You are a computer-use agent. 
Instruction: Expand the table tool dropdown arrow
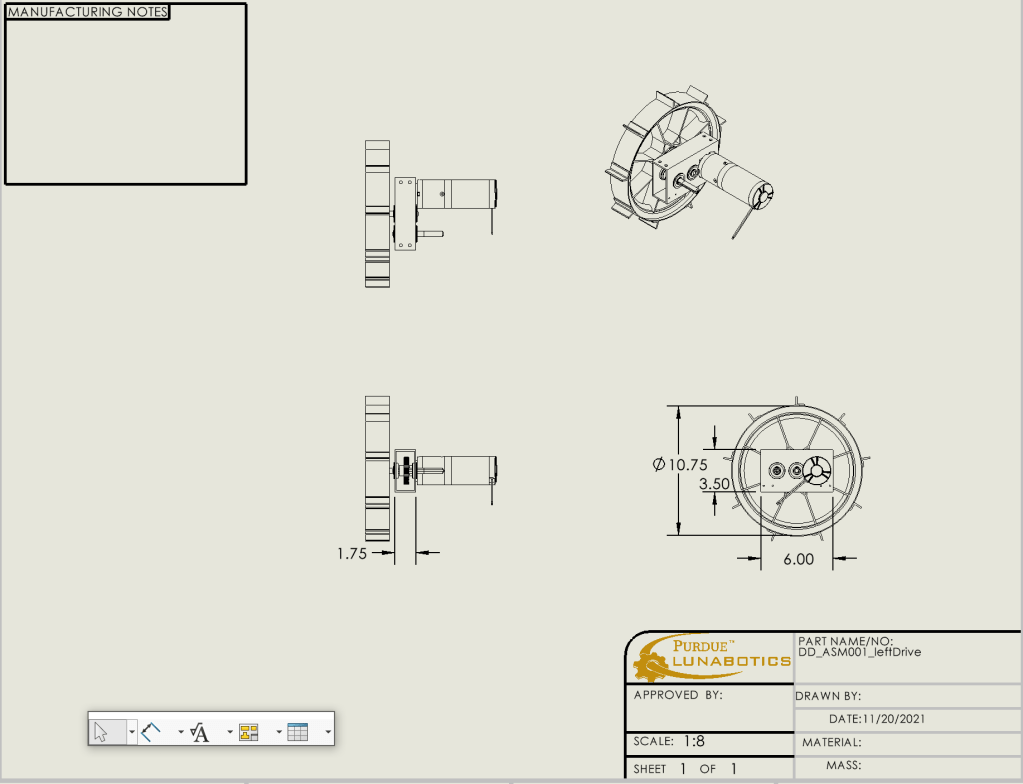pyautogui.click(x=328, y=733)
